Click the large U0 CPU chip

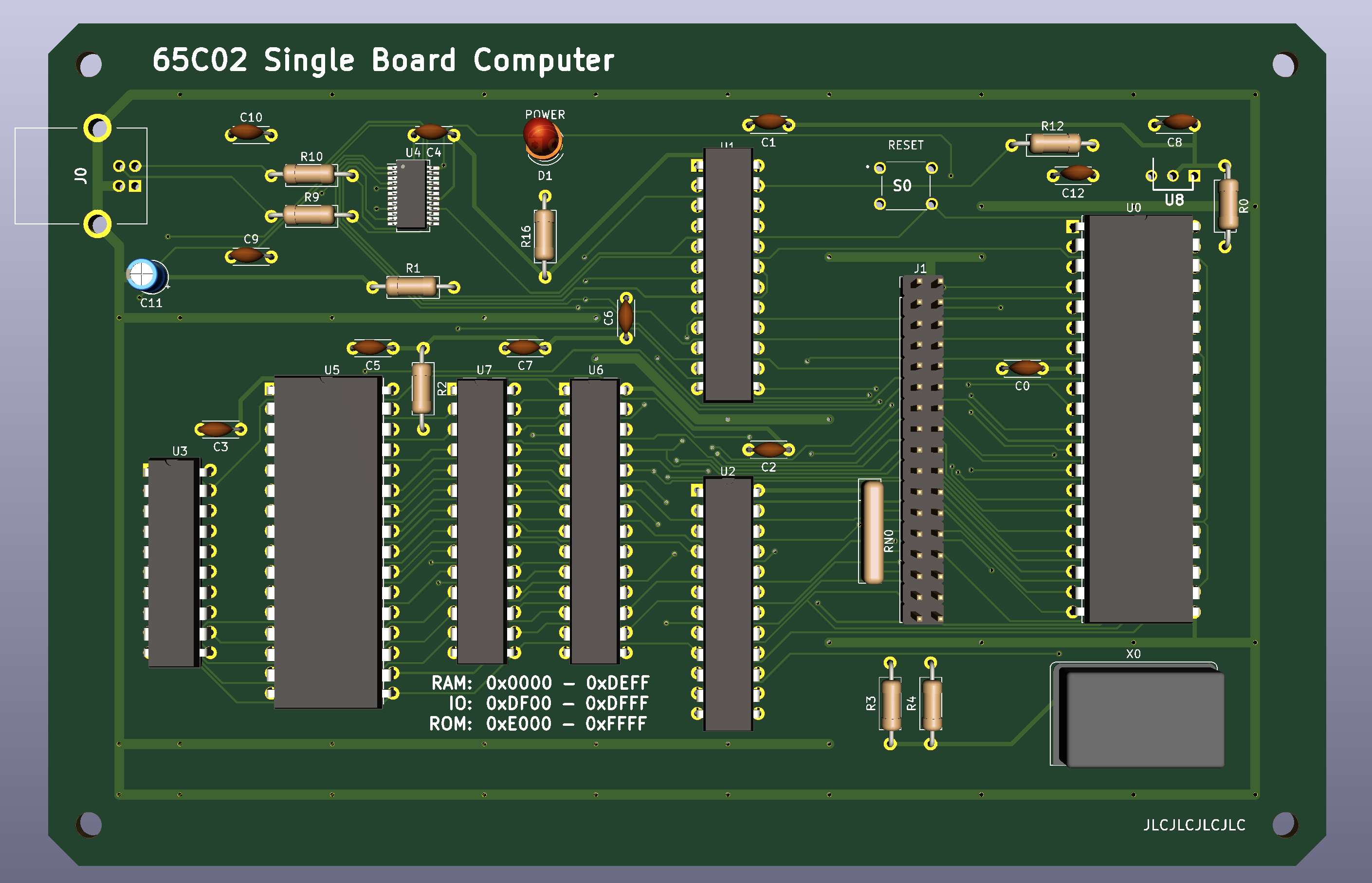1140,419
